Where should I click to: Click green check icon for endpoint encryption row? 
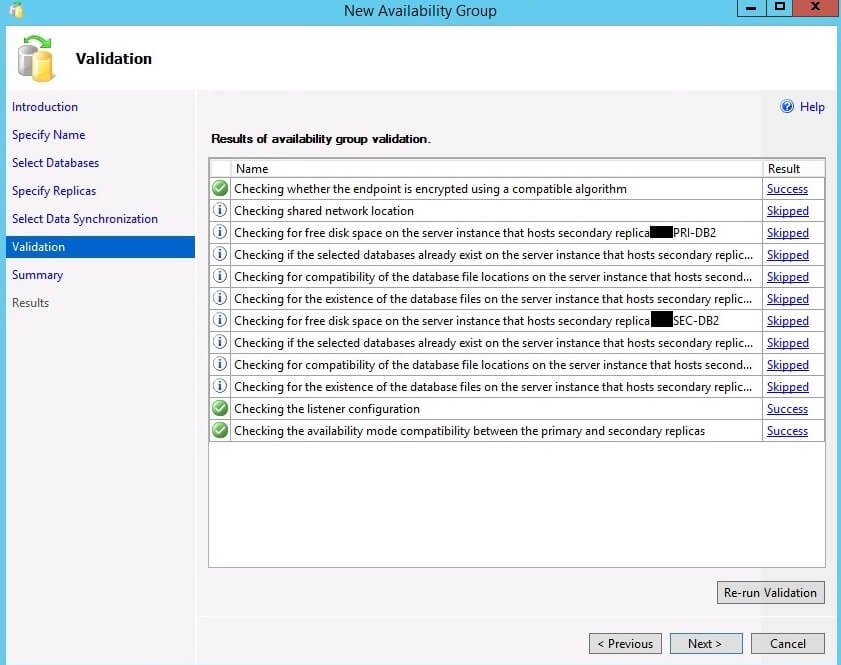click(x=220, y=189)
